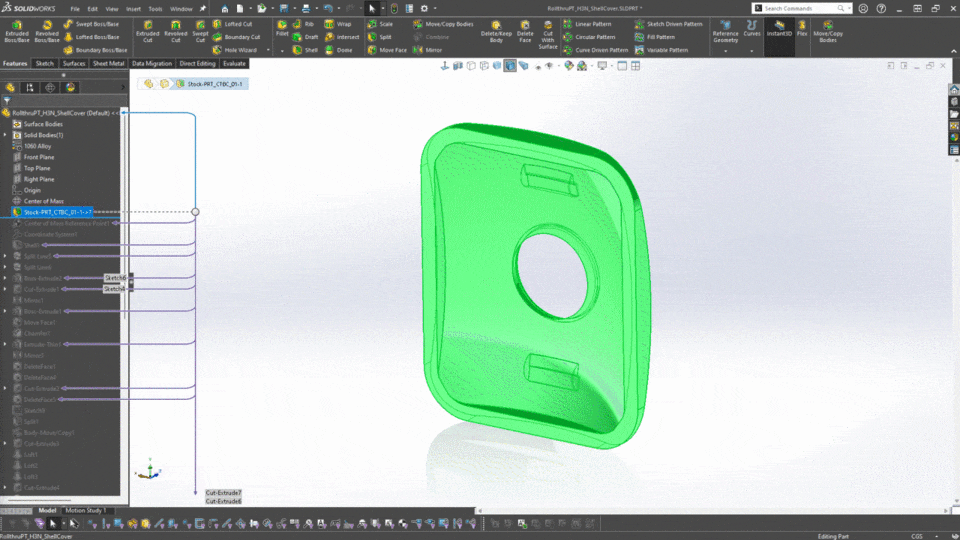
Task: Switch to the Sheet Metal tab
Action: click(108, 63)
